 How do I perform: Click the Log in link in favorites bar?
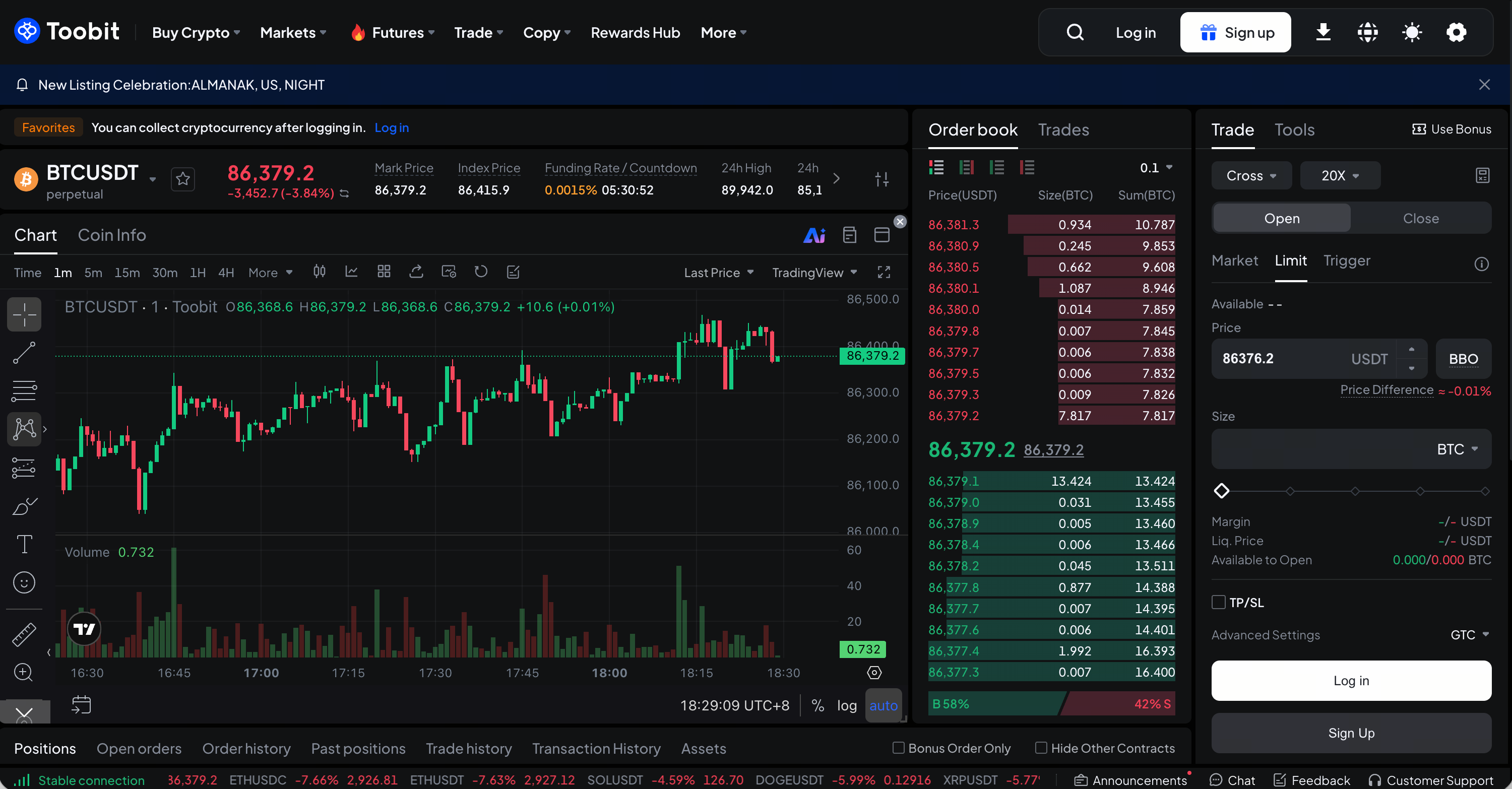pyautogui.click(x=392, y=127)
